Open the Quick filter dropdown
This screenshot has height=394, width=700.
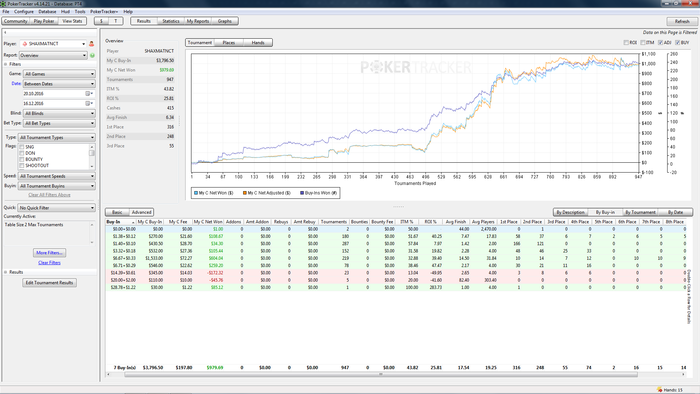[x=56, y=208]
